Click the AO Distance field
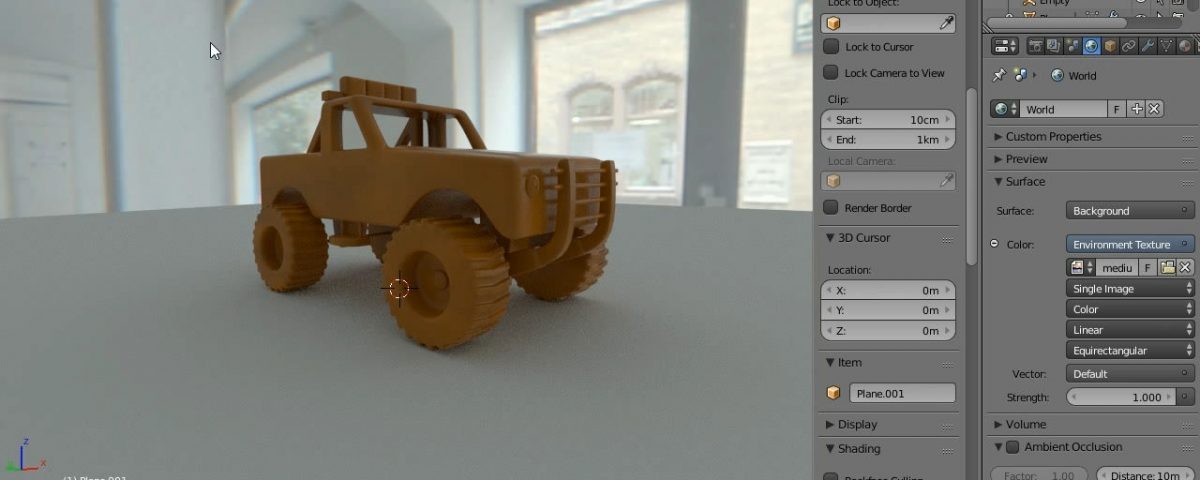The width and height of the screenshot is (1200, 480). tap(1145, 475)
